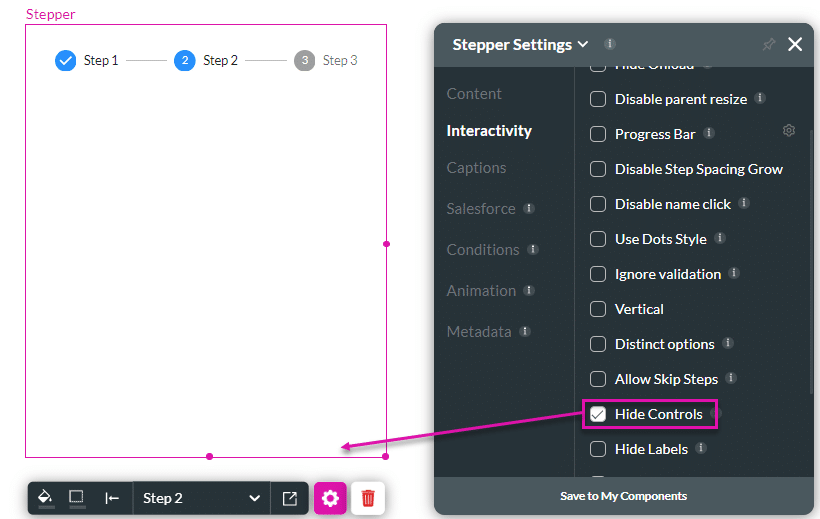
Task: Expand the Stepper Settings title dropdown
Action: tap(583, 44)
